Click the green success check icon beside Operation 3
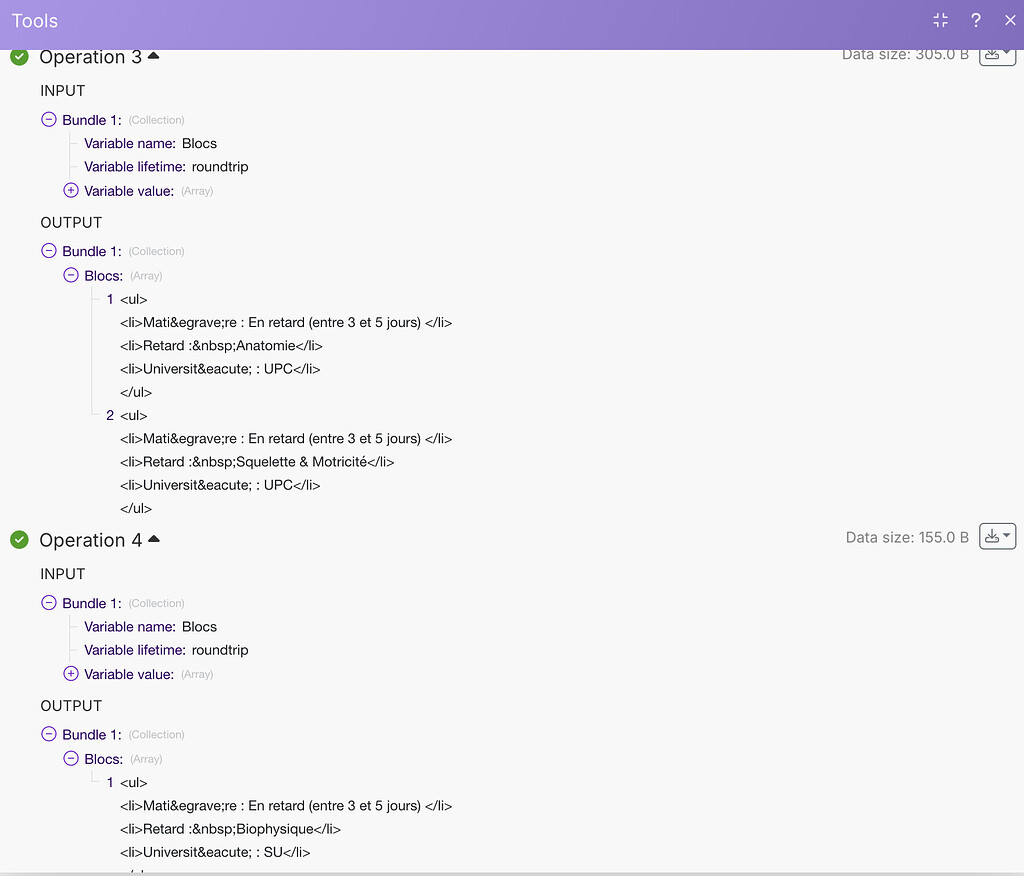Image resolution: width=1024 pixels, height=876 pixels. (x=19, y=57)
